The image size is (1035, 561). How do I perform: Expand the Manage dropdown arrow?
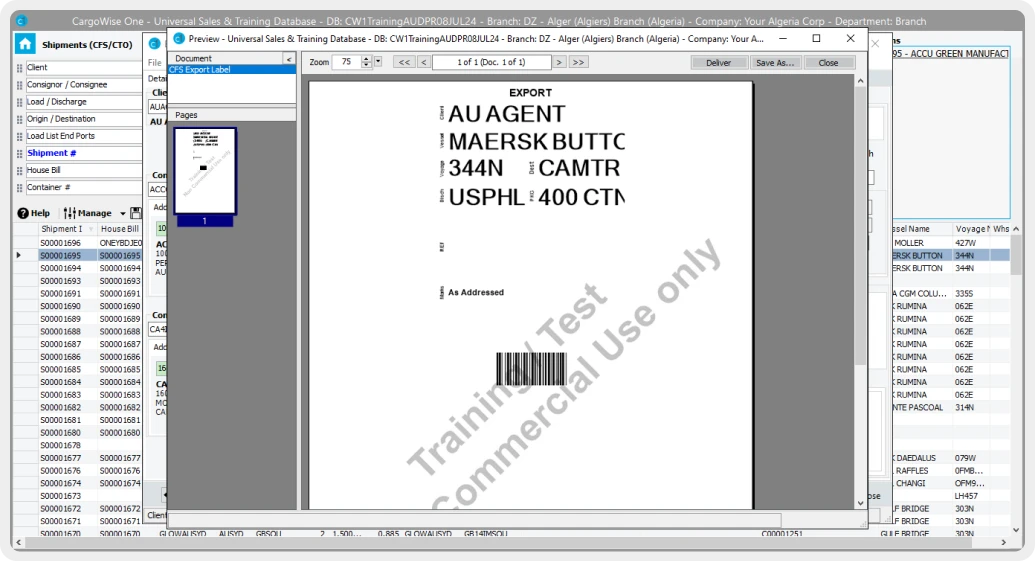[x=123, y=213]
